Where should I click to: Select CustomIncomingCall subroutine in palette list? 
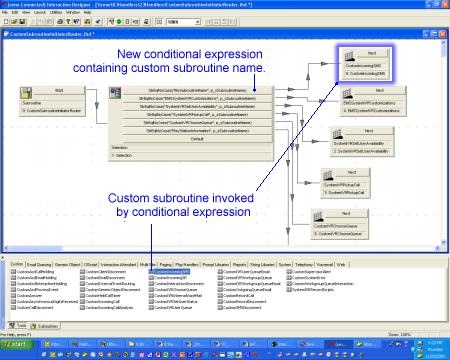(x=100, y=302)
